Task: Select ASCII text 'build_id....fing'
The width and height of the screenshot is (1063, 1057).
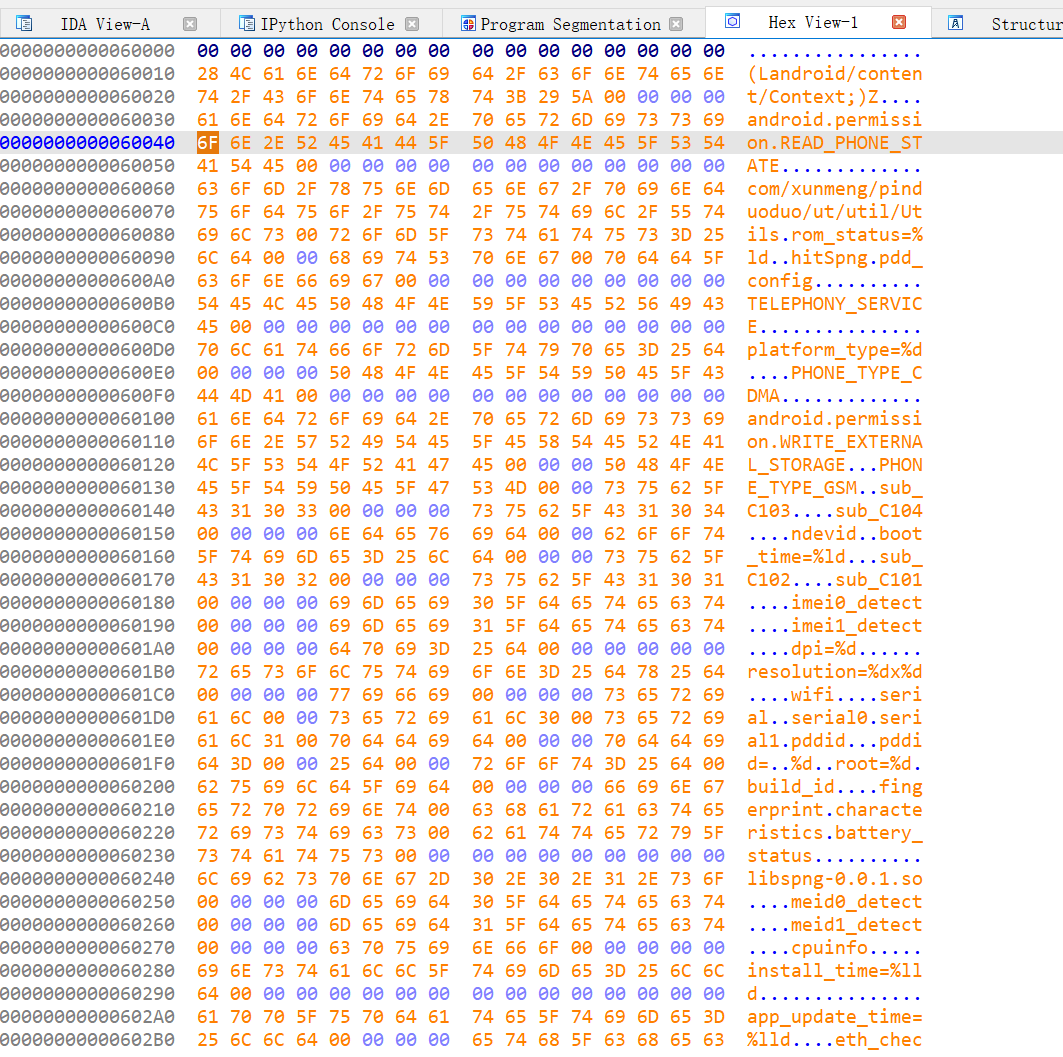Action: (x=835, y=787)
